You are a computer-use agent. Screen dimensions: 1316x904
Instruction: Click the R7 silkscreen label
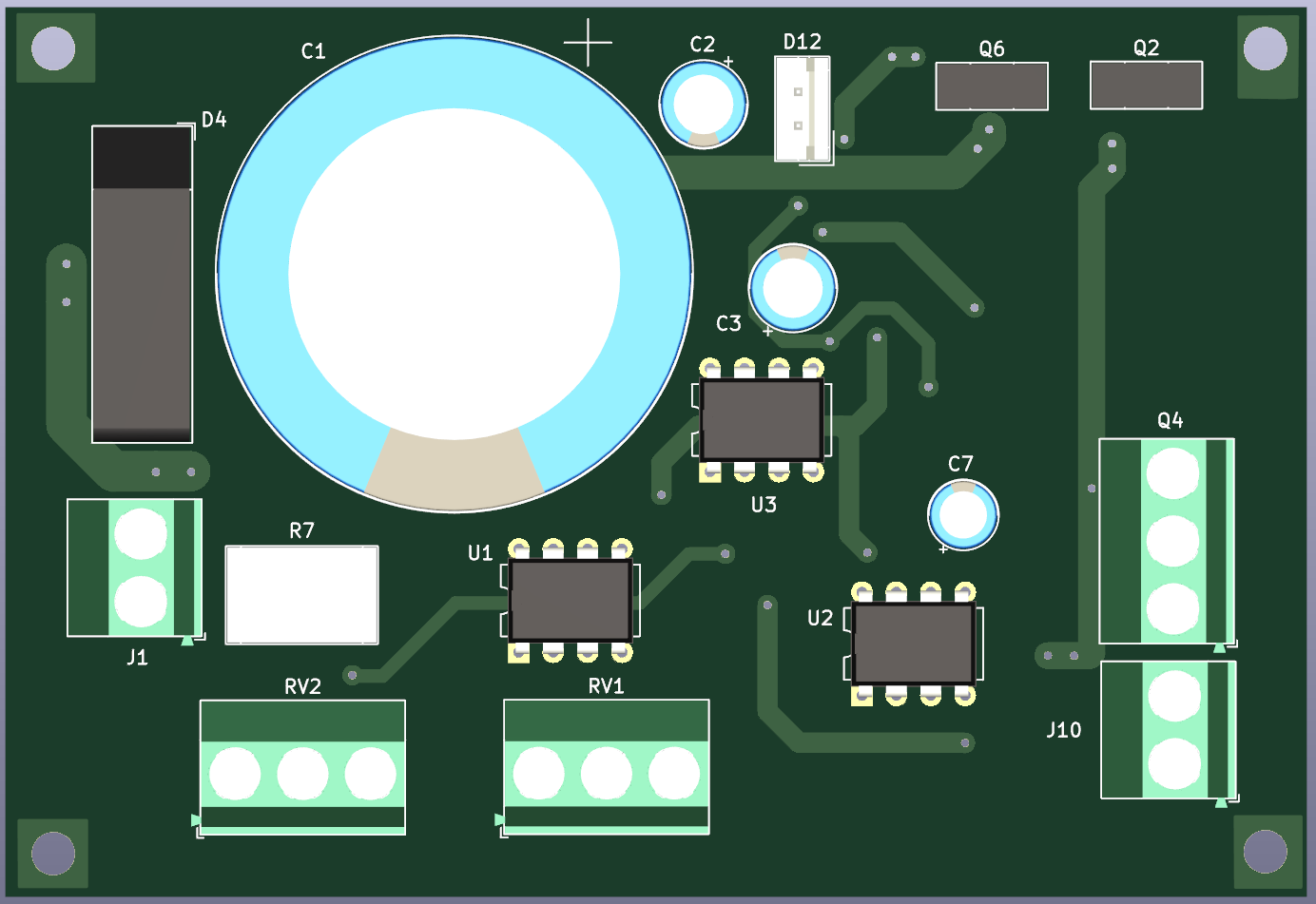point(301,530)
